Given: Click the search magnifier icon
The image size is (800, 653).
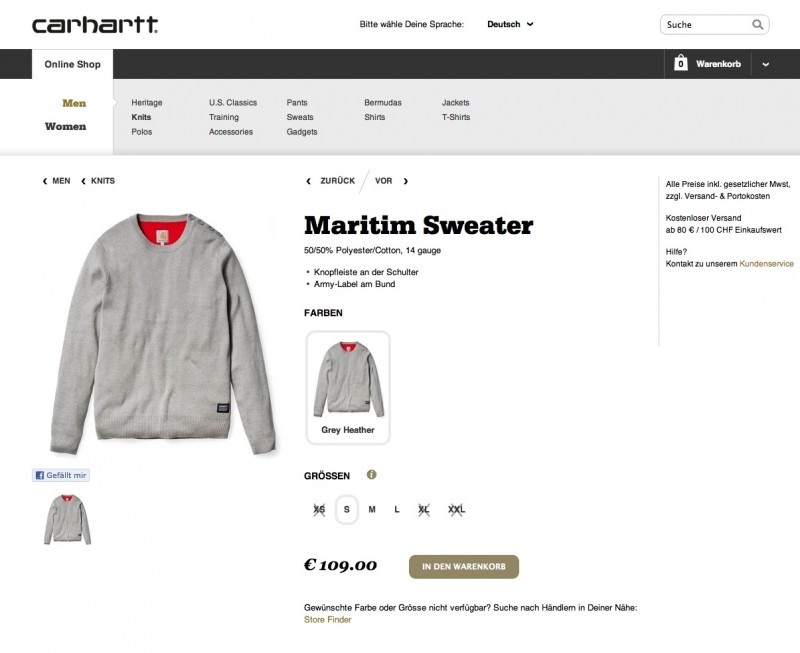Looking at the screenshot, I should pos(758,24).
